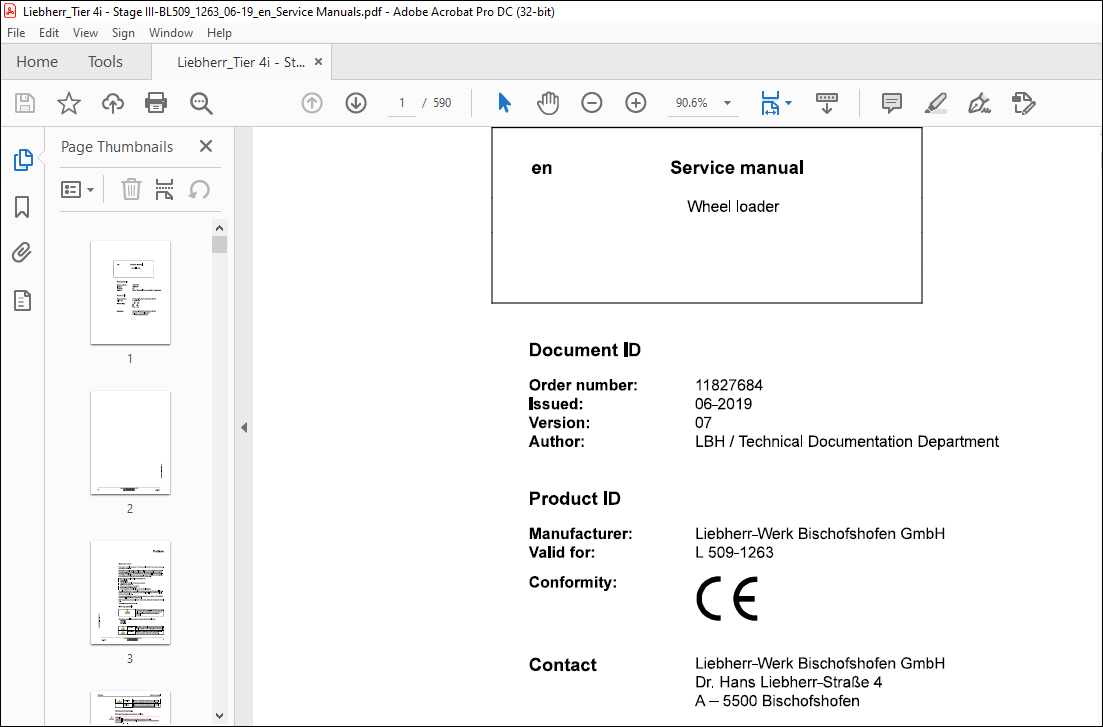Viewport: 1103px width, 727px height.
Task: Open the View menu
Action: pyautogui.click(x=85, y=33)
